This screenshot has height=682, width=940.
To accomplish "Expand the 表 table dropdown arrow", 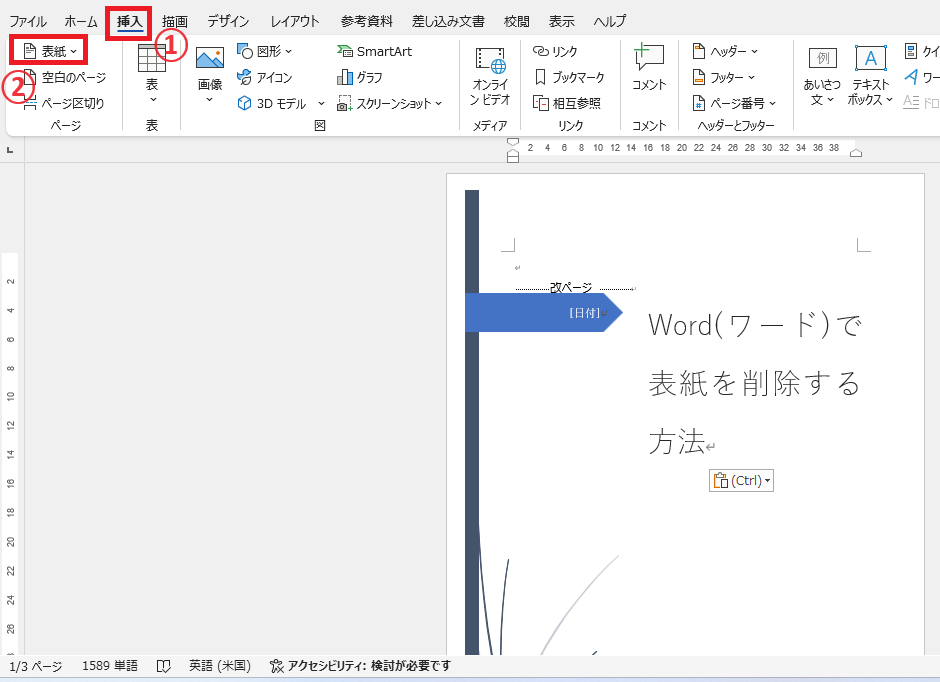I will click(x=153, y=99).
